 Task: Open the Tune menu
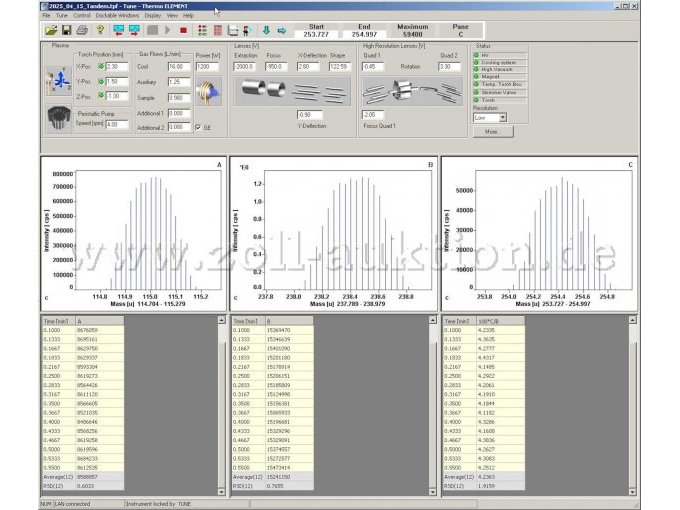(62, 16)
